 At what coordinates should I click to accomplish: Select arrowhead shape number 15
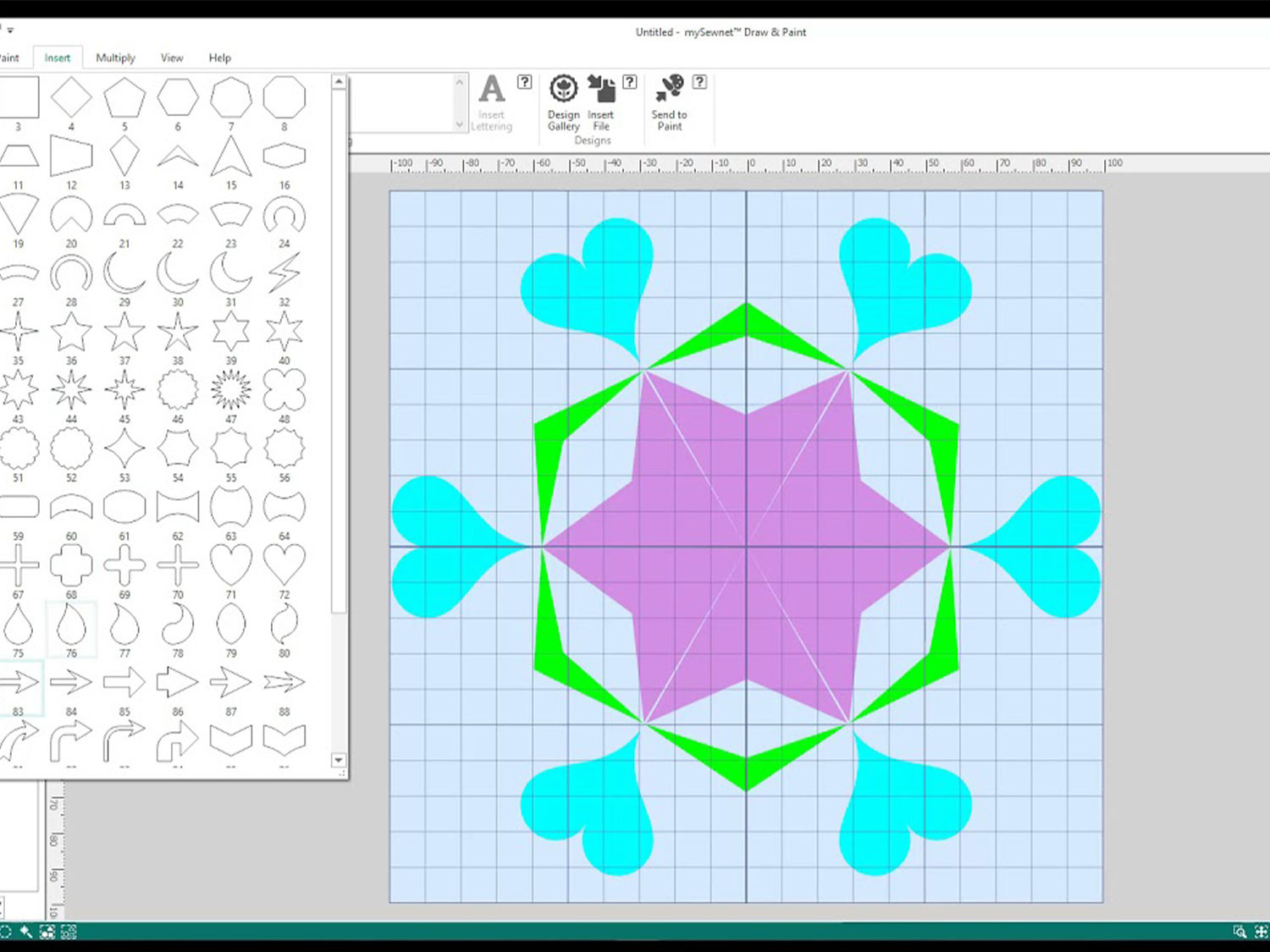[231, 157]
